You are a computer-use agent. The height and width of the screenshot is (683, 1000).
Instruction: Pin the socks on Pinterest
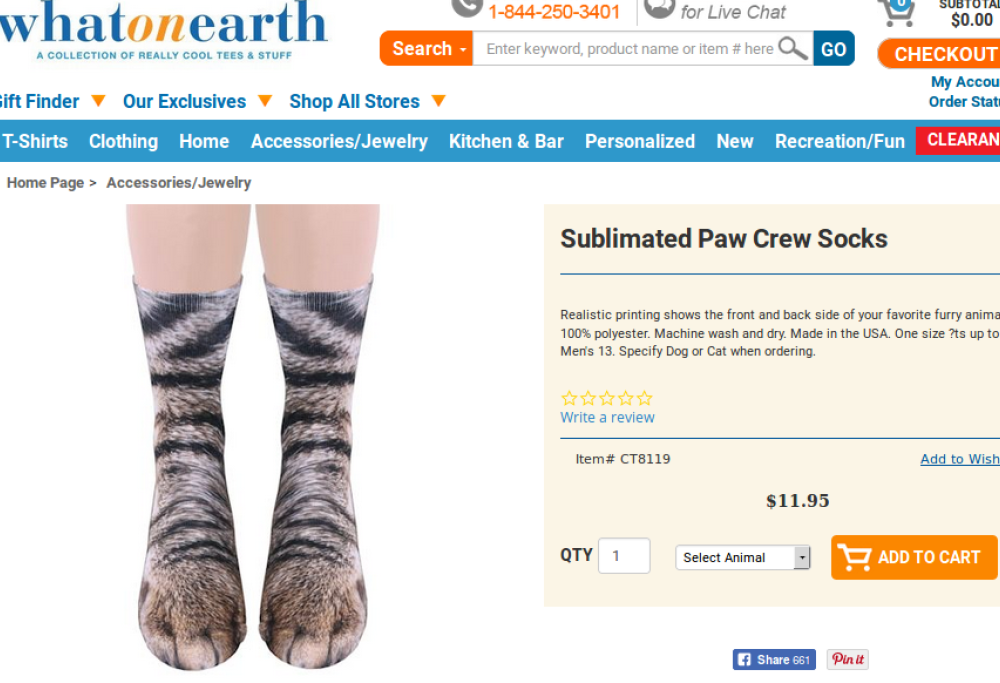click(848, 660)
